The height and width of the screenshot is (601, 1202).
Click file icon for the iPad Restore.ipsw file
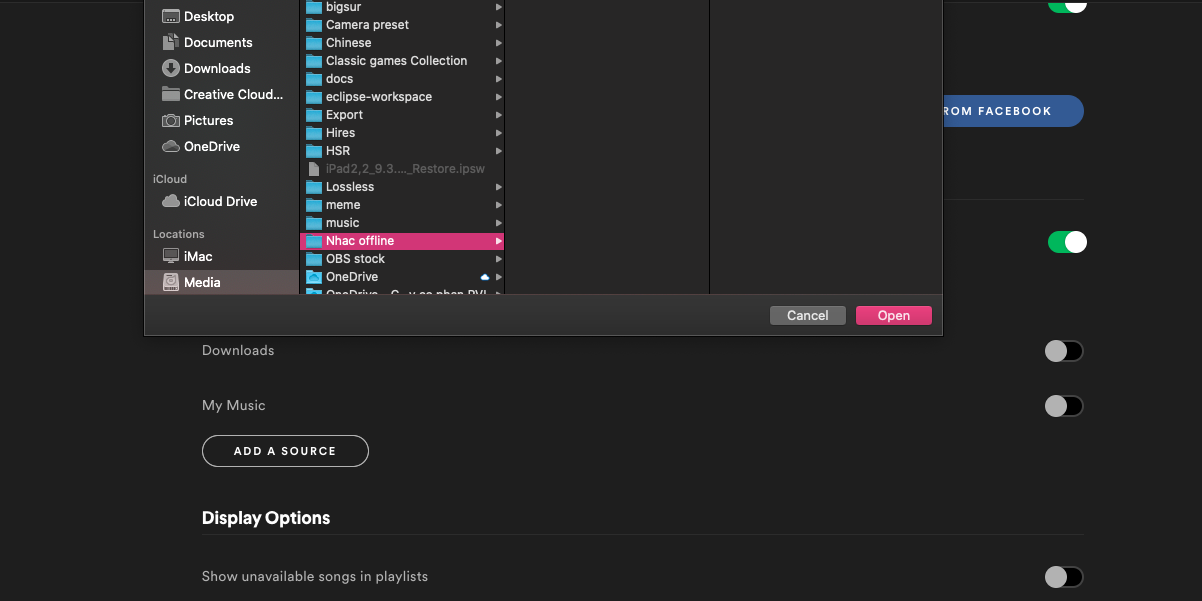tap(314, 169)
